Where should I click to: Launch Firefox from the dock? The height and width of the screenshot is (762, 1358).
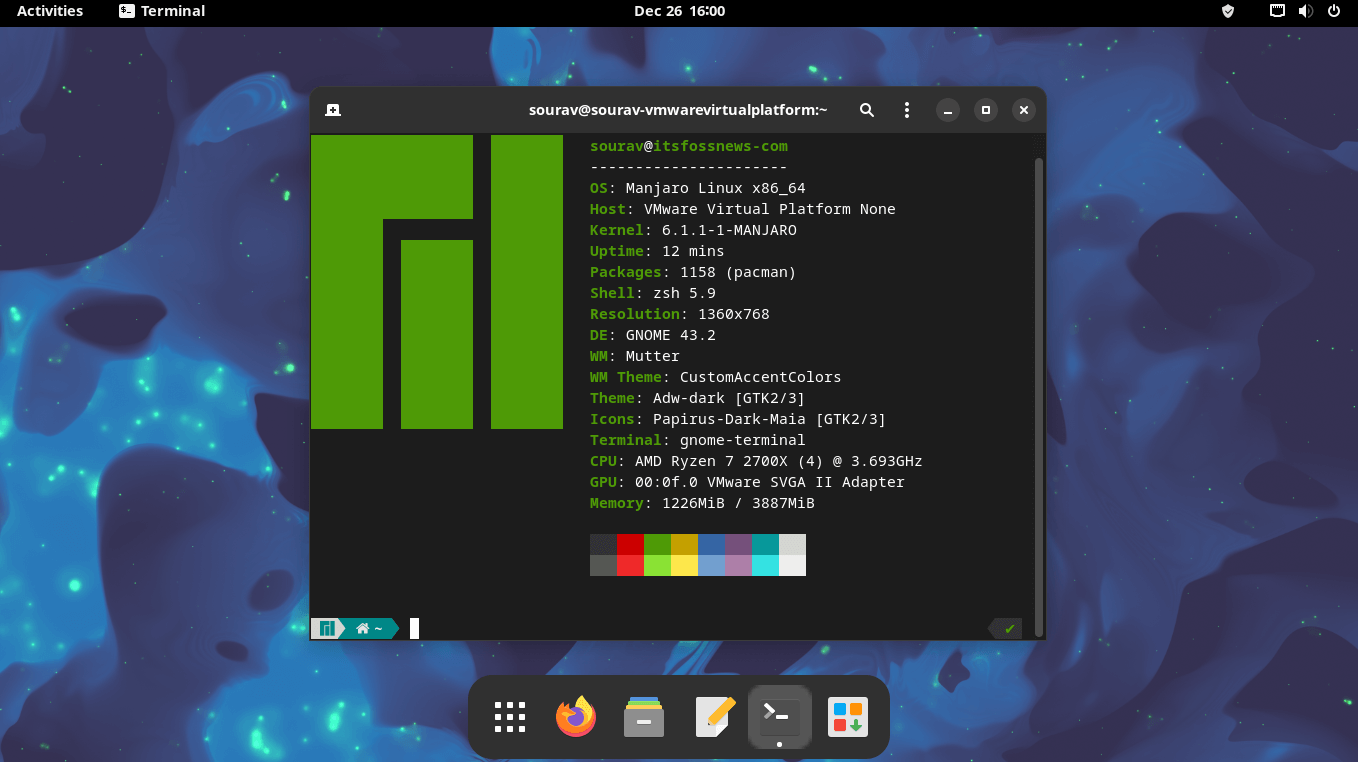click(x=575, y=716)
